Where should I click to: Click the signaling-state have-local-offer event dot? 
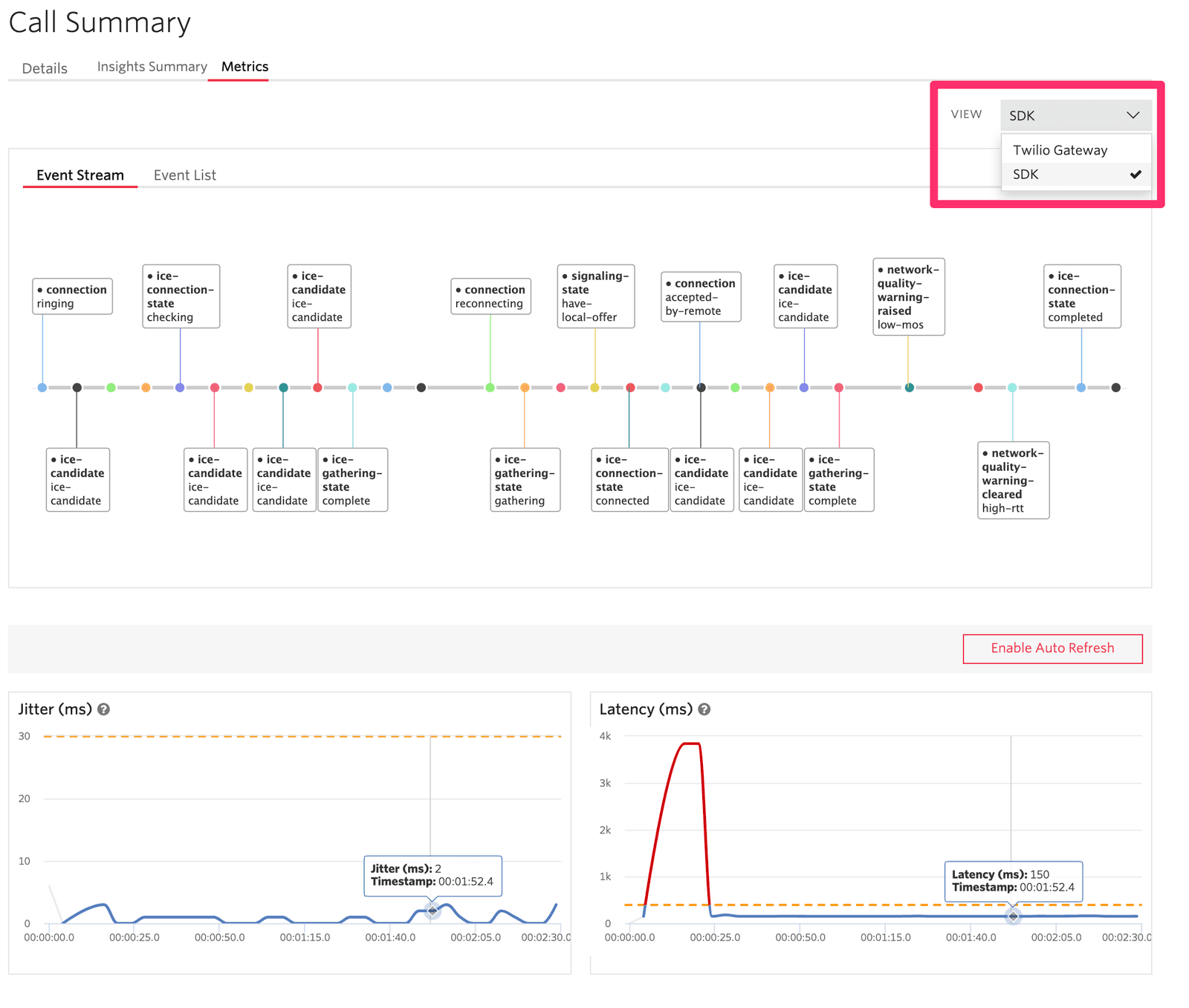595,387
